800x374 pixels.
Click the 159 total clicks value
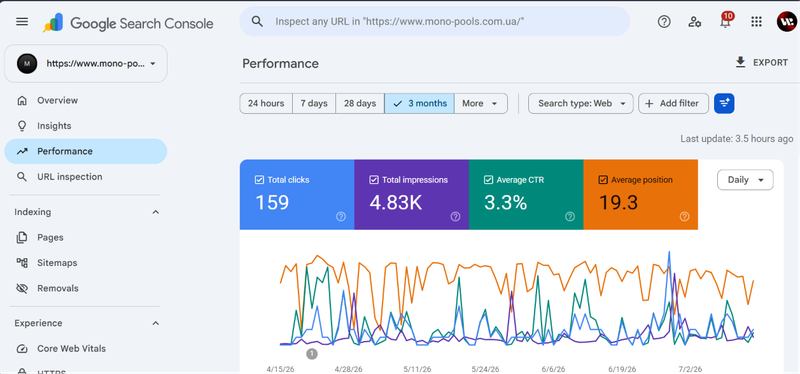click(x=272, y=203)
